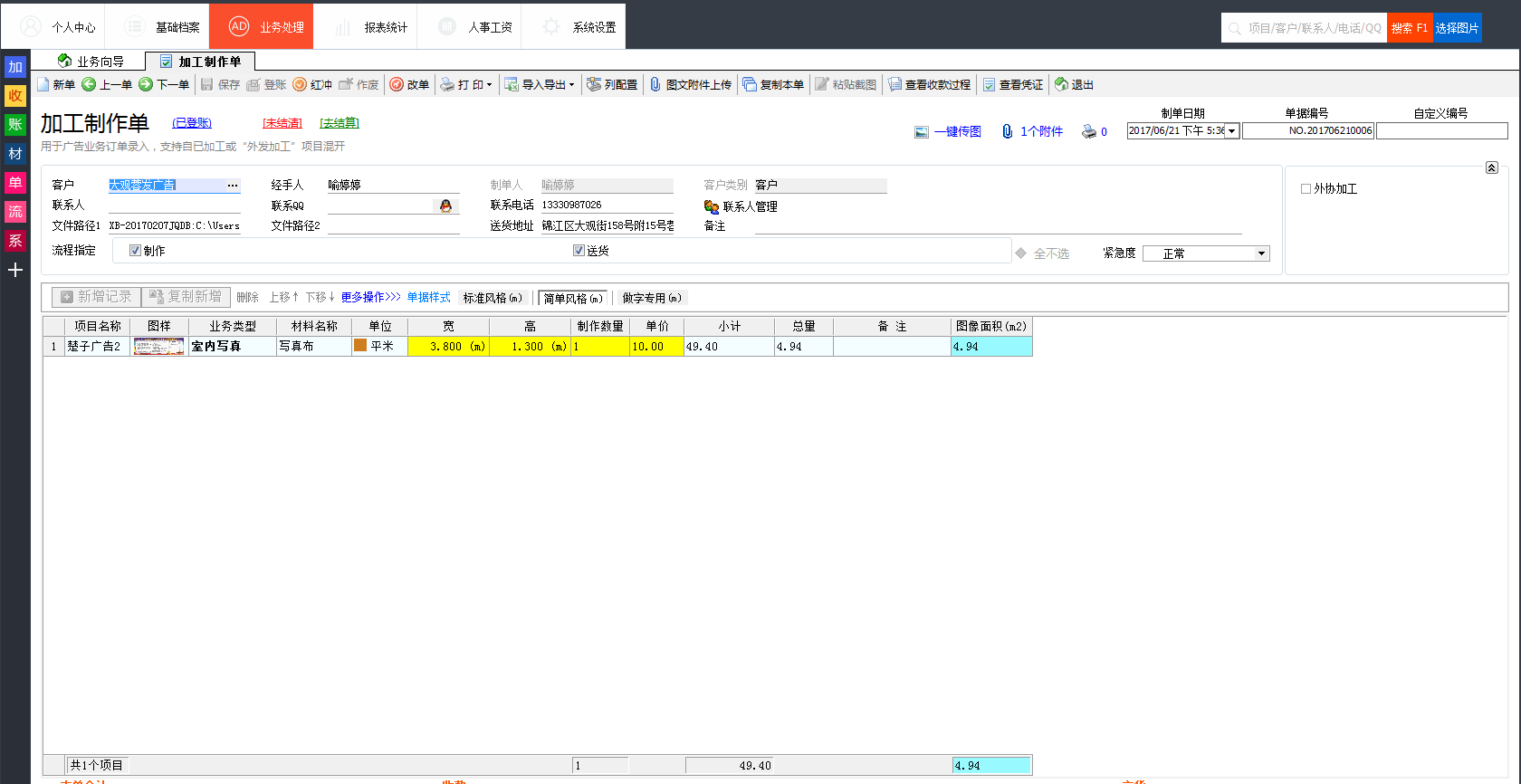Switch to the 业务向导 tab
1521x784 pixels.
click(x=91, y=62)
